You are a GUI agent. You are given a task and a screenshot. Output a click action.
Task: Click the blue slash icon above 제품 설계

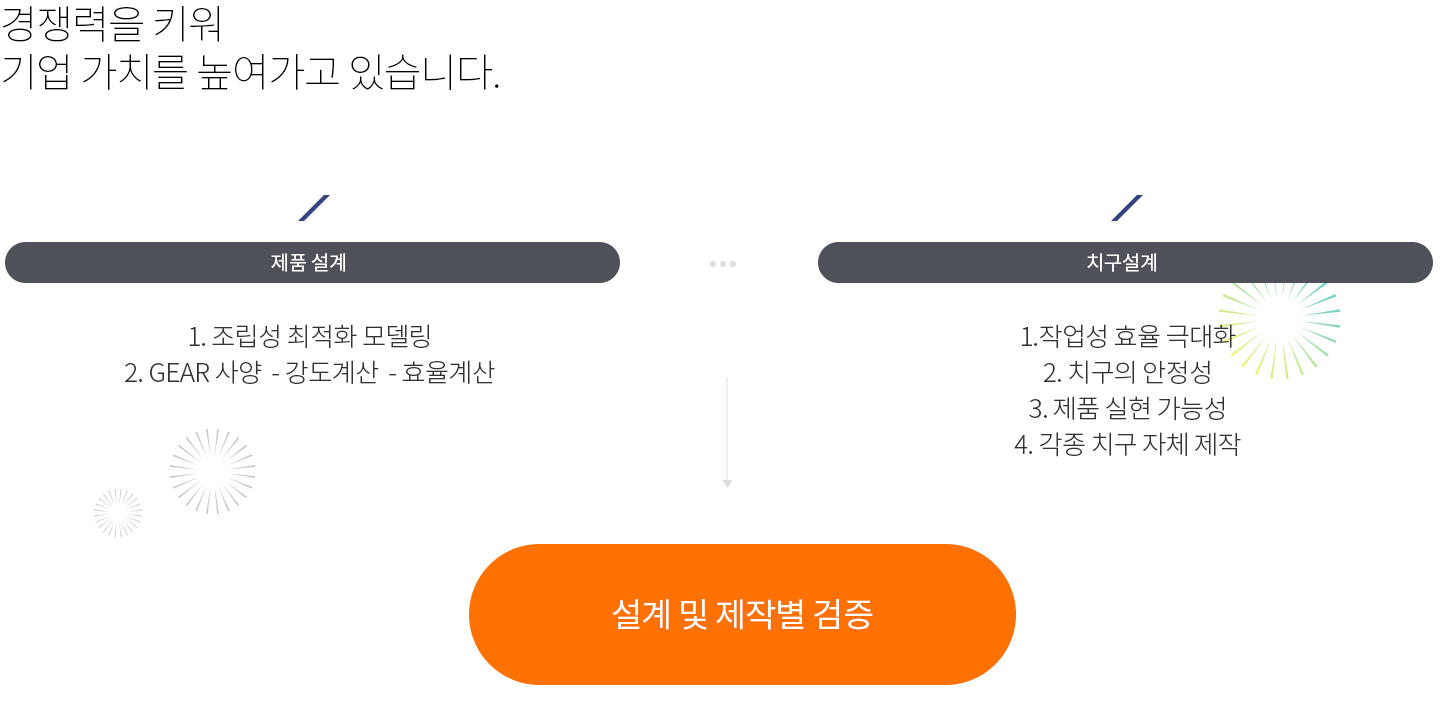click(x=314, y=208)
